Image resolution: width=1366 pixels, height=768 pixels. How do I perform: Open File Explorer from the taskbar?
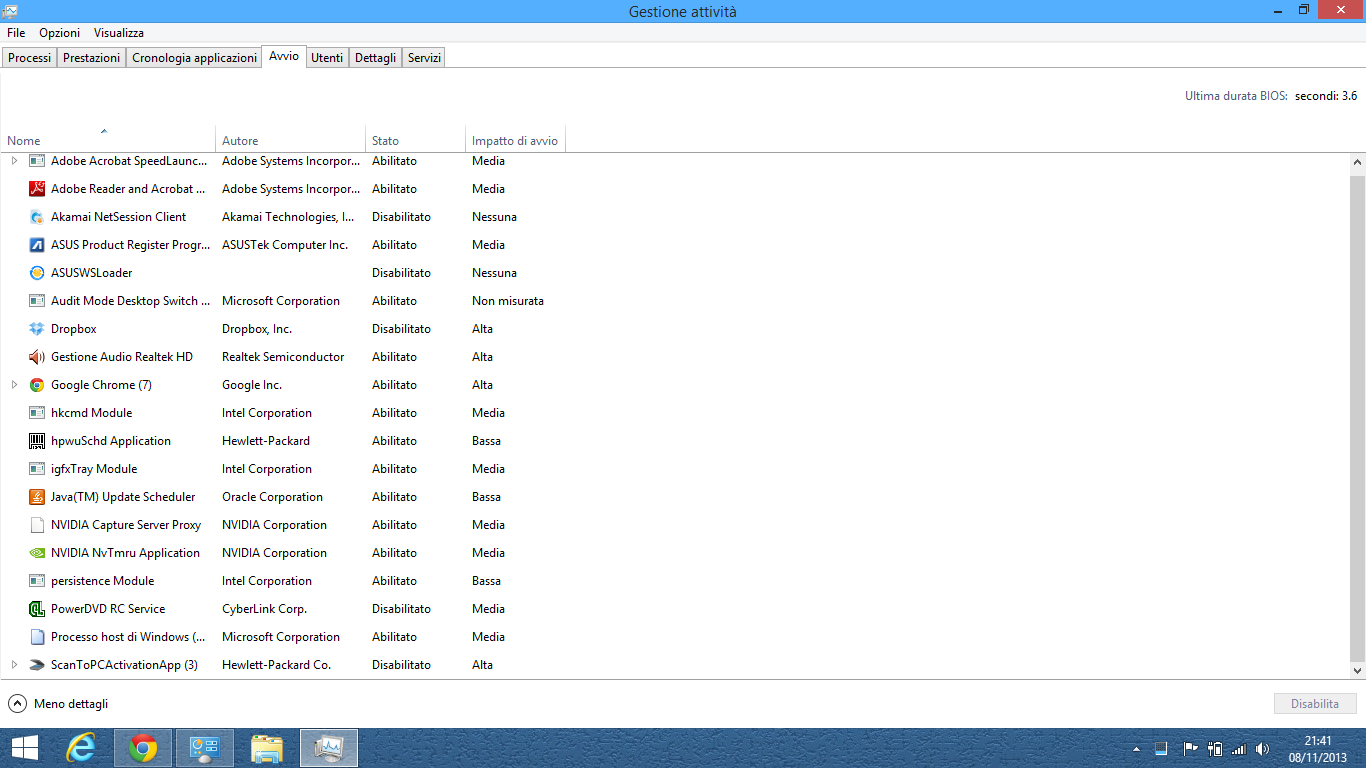[x=267, y=748]
